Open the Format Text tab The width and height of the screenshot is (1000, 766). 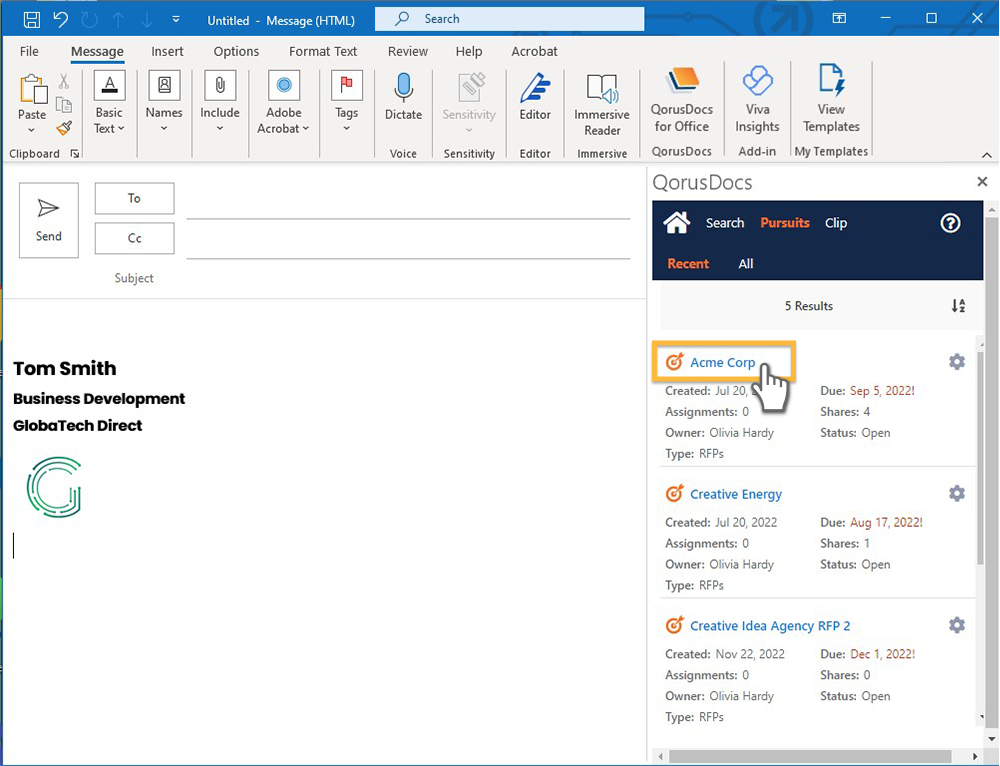click(323, 52)
